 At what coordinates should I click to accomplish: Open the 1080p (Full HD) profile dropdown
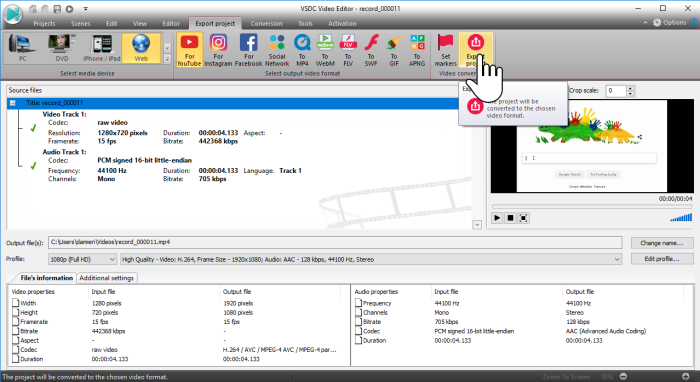pos(83,259)
